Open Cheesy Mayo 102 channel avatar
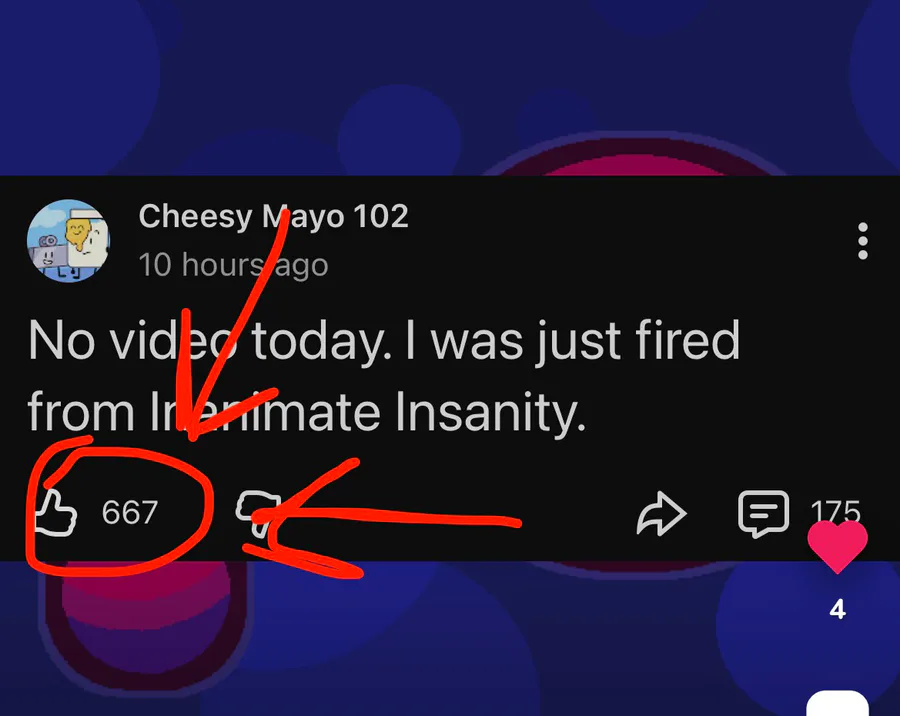 coord(68,241)
